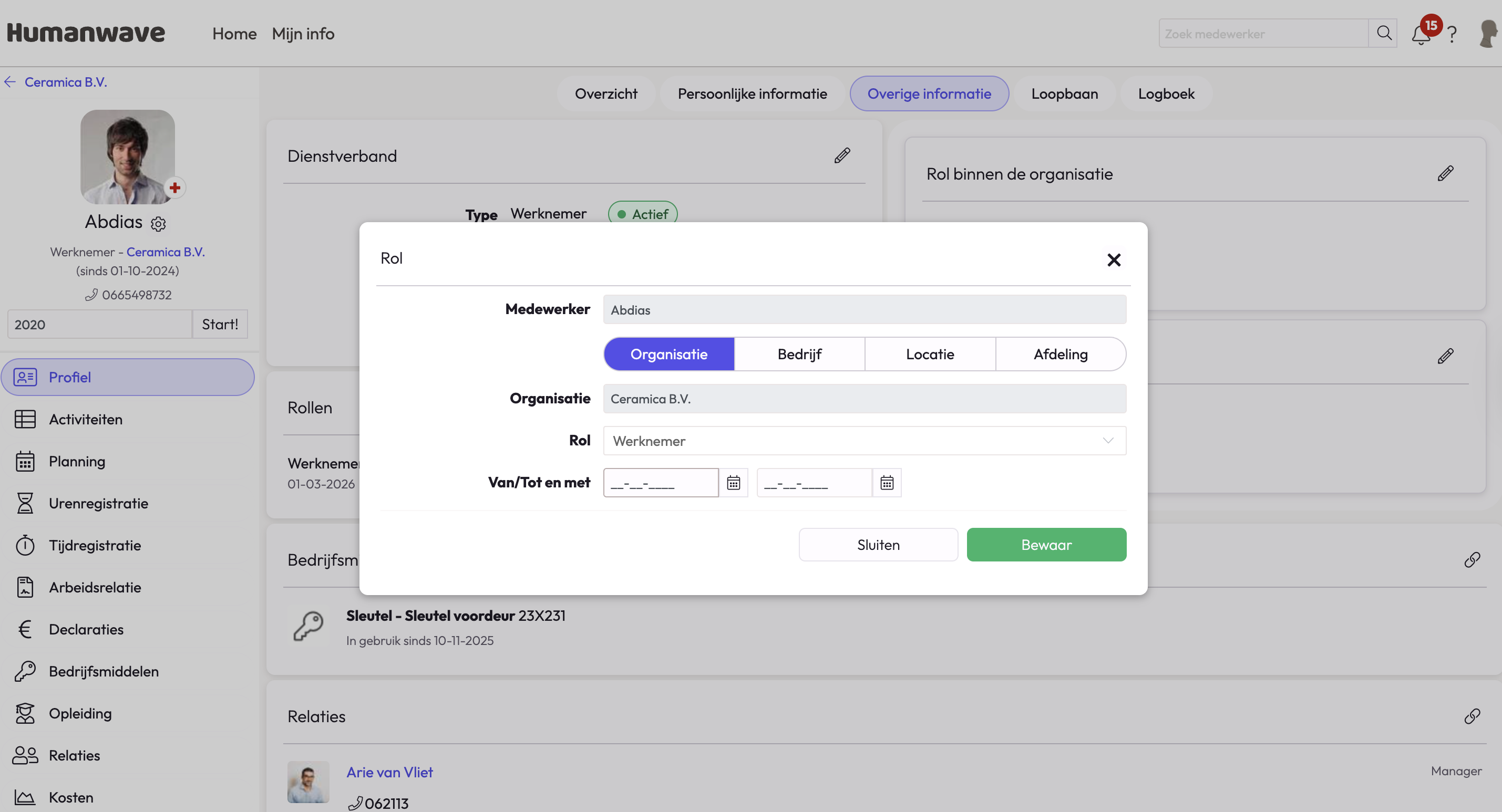The height and width of the screenshot is (812, 1502).
Task: Open Urenregistratie in the sidebar
Action: (x=98, y=503)
